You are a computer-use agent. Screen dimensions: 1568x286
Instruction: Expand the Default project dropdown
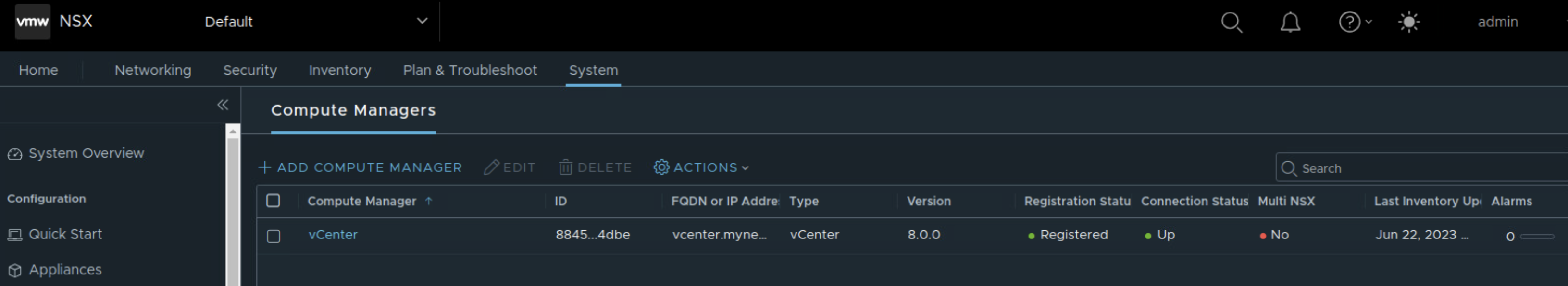(x=421, y=21)
